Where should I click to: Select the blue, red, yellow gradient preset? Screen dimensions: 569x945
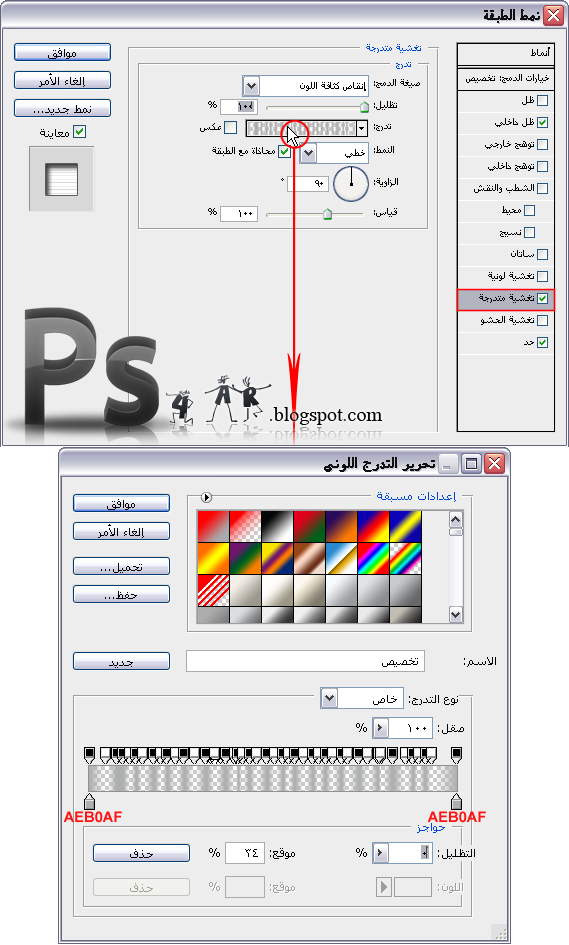pyautogui.click(x=374, y=526)
